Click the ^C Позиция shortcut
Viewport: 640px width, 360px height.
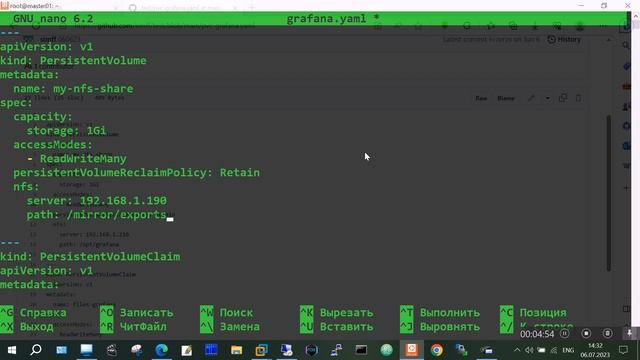pos(533,313)
